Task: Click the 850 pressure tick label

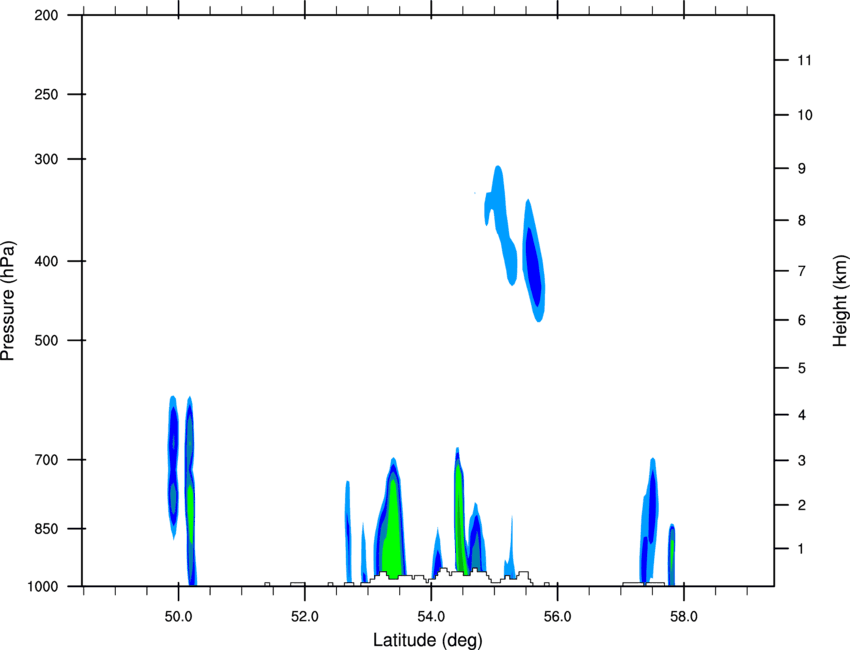Action: click(46, 529)
